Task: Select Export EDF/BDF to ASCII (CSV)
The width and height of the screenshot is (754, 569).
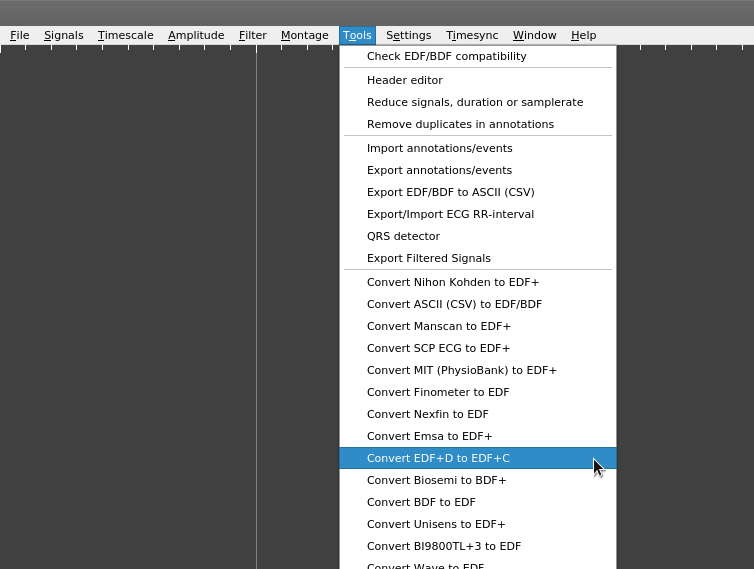Action: point(450,193)
